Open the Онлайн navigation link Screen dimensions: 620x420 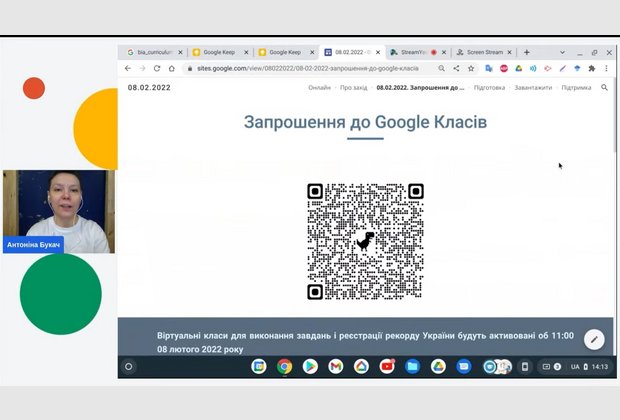pos(319,88)
